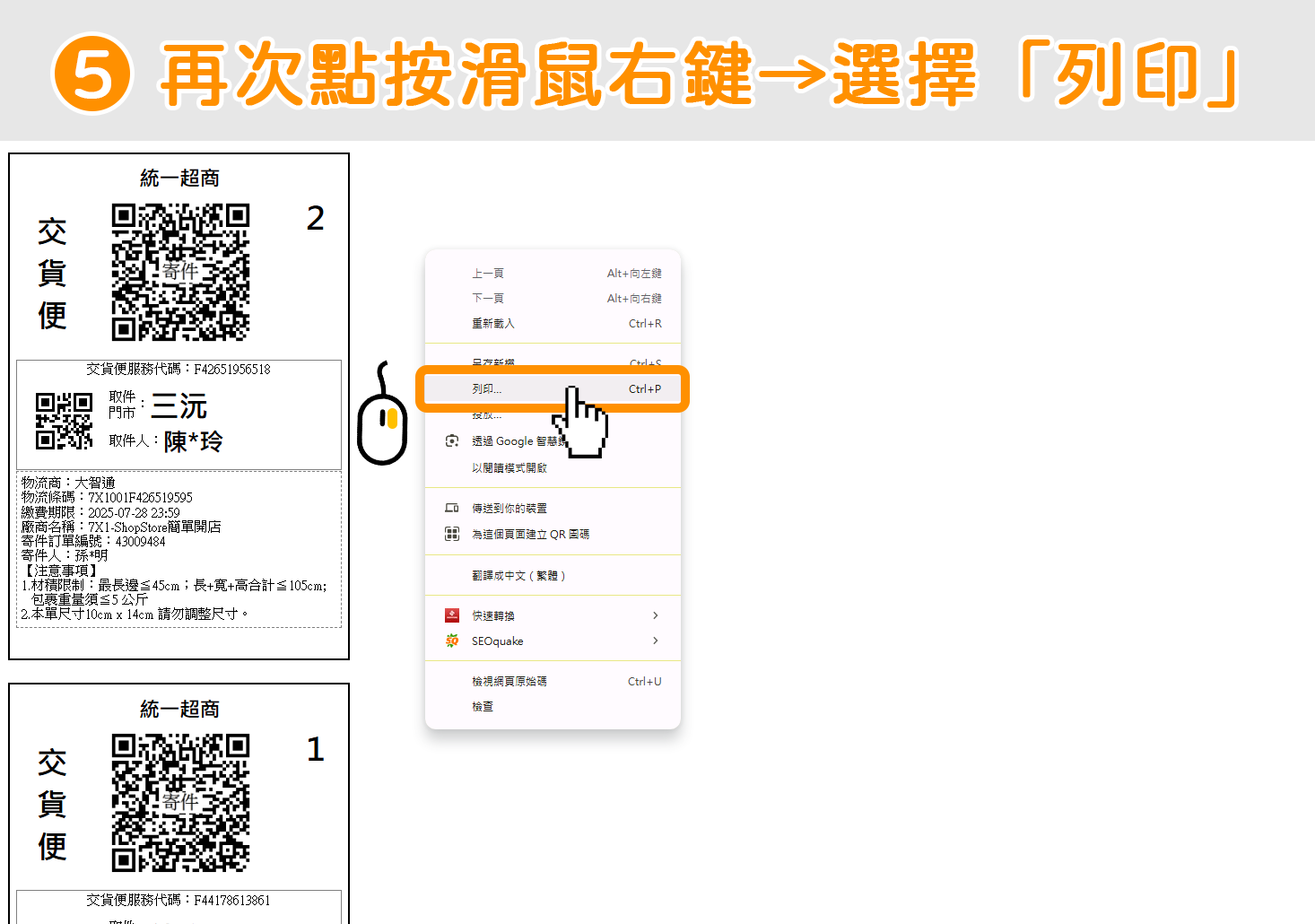
Task: Expand the SEOquake submenu arrow
Action: [x=656, y=641]
